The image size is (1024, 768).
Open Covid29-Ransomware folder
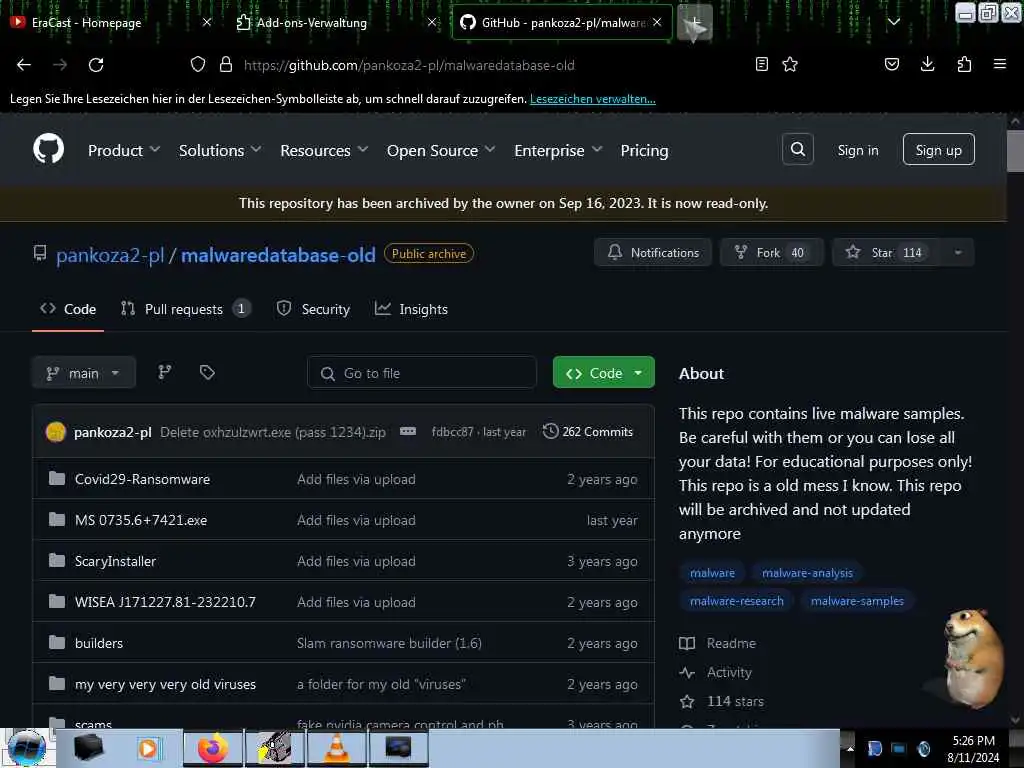[x=142, y=479]
